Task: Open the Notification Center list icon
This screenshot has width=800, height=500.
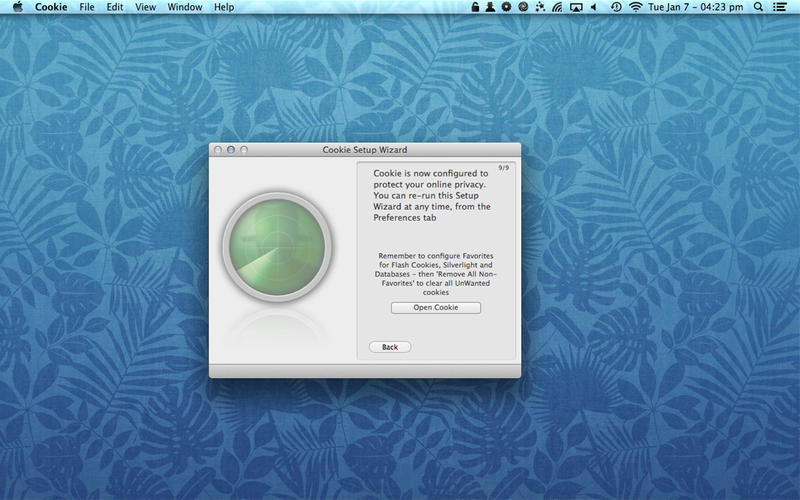Action: tap(779, 7)
